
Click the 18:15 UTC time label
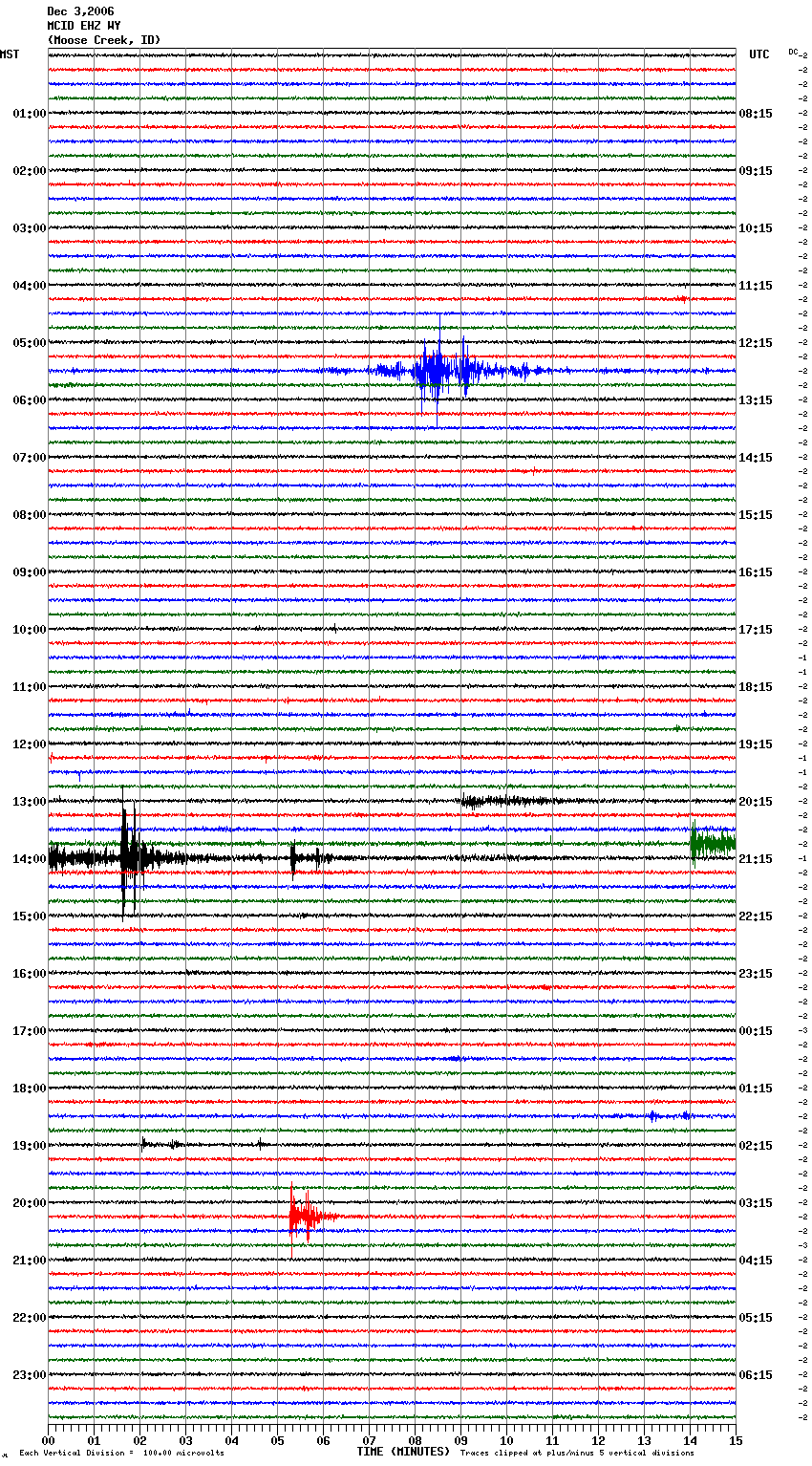[x=756, y=687]
